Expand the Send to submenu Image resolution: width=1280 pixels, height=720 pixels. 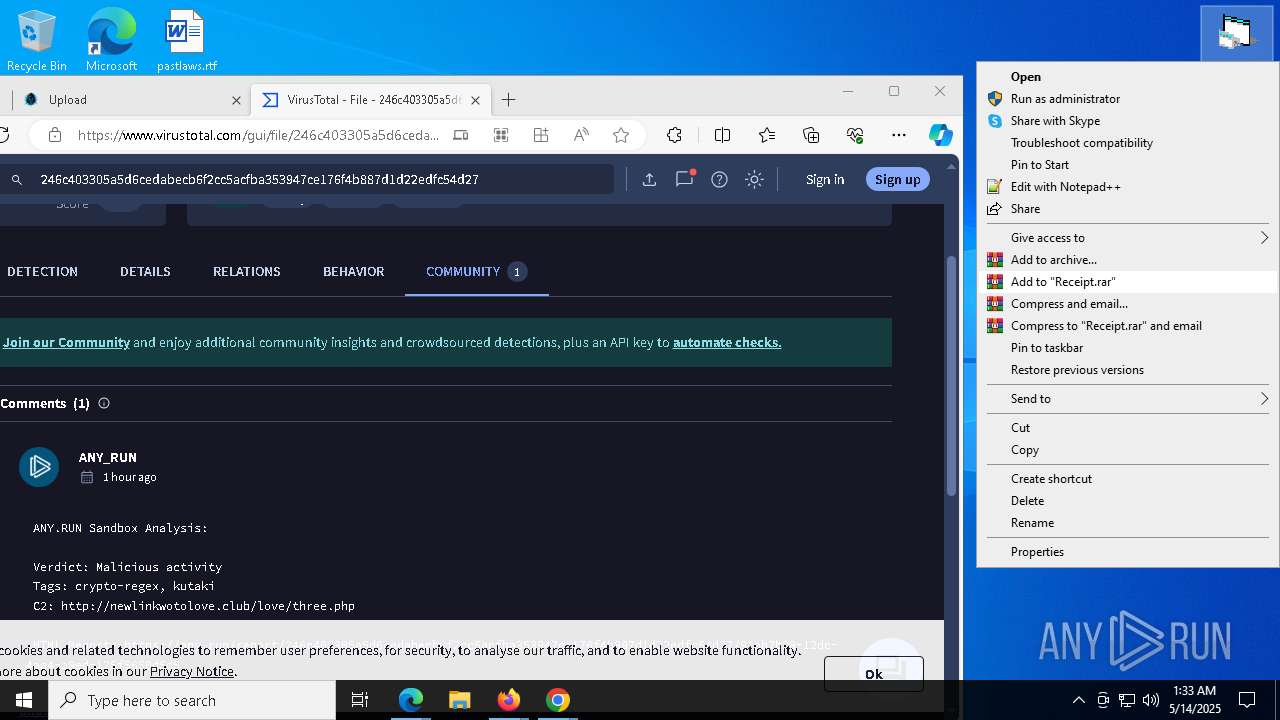coord(1127,399)
